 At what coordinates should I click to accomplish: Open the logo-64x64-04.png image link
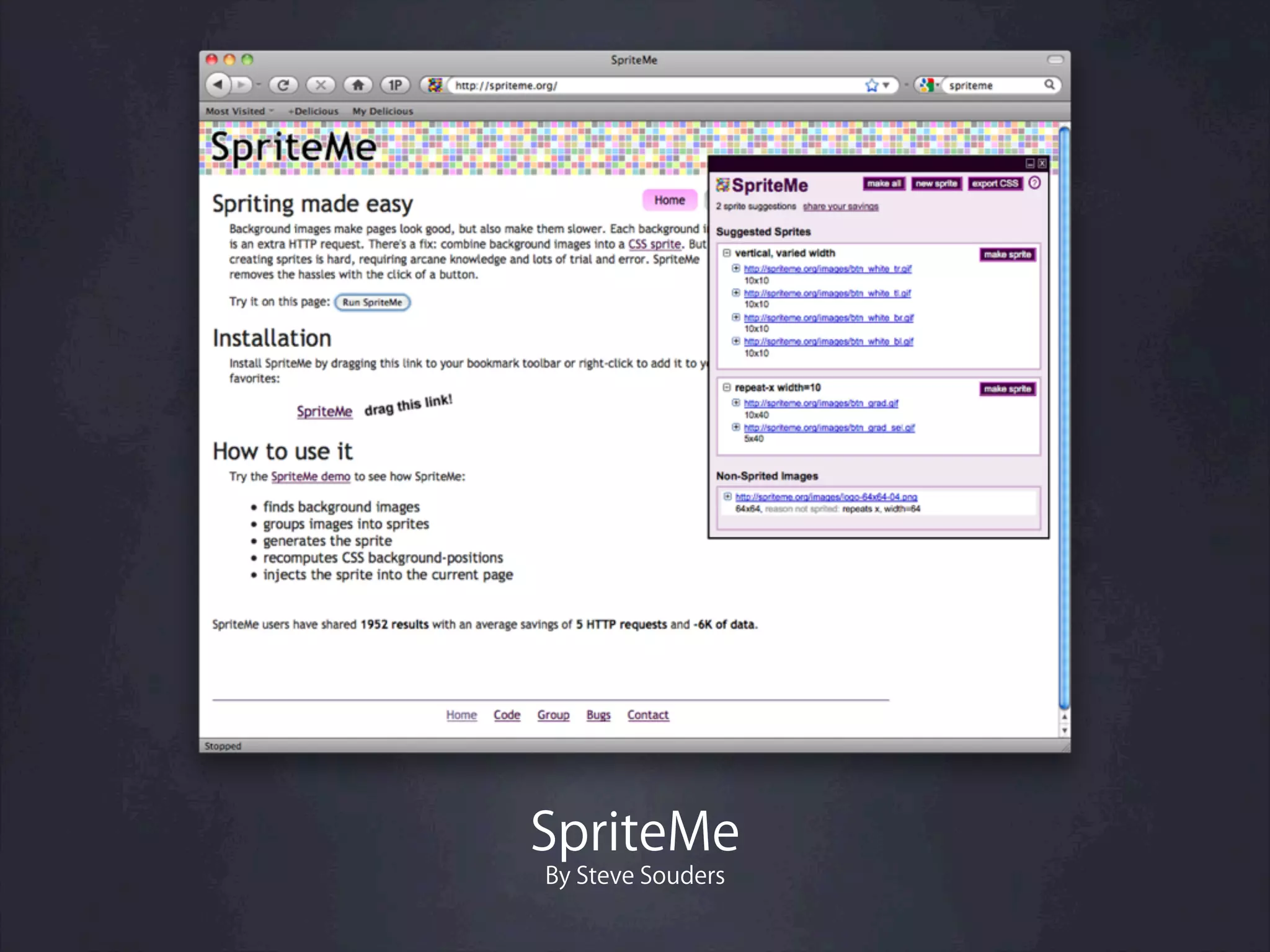click(826, 497)
